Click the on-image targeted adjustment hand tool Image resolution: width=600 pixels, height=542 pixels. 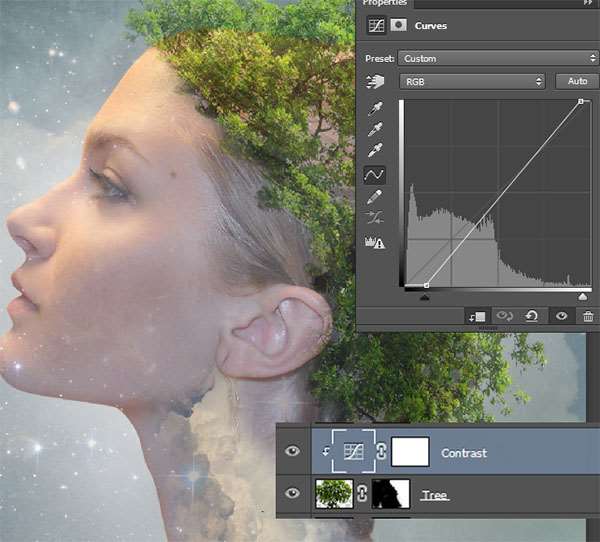click(376, 81)
